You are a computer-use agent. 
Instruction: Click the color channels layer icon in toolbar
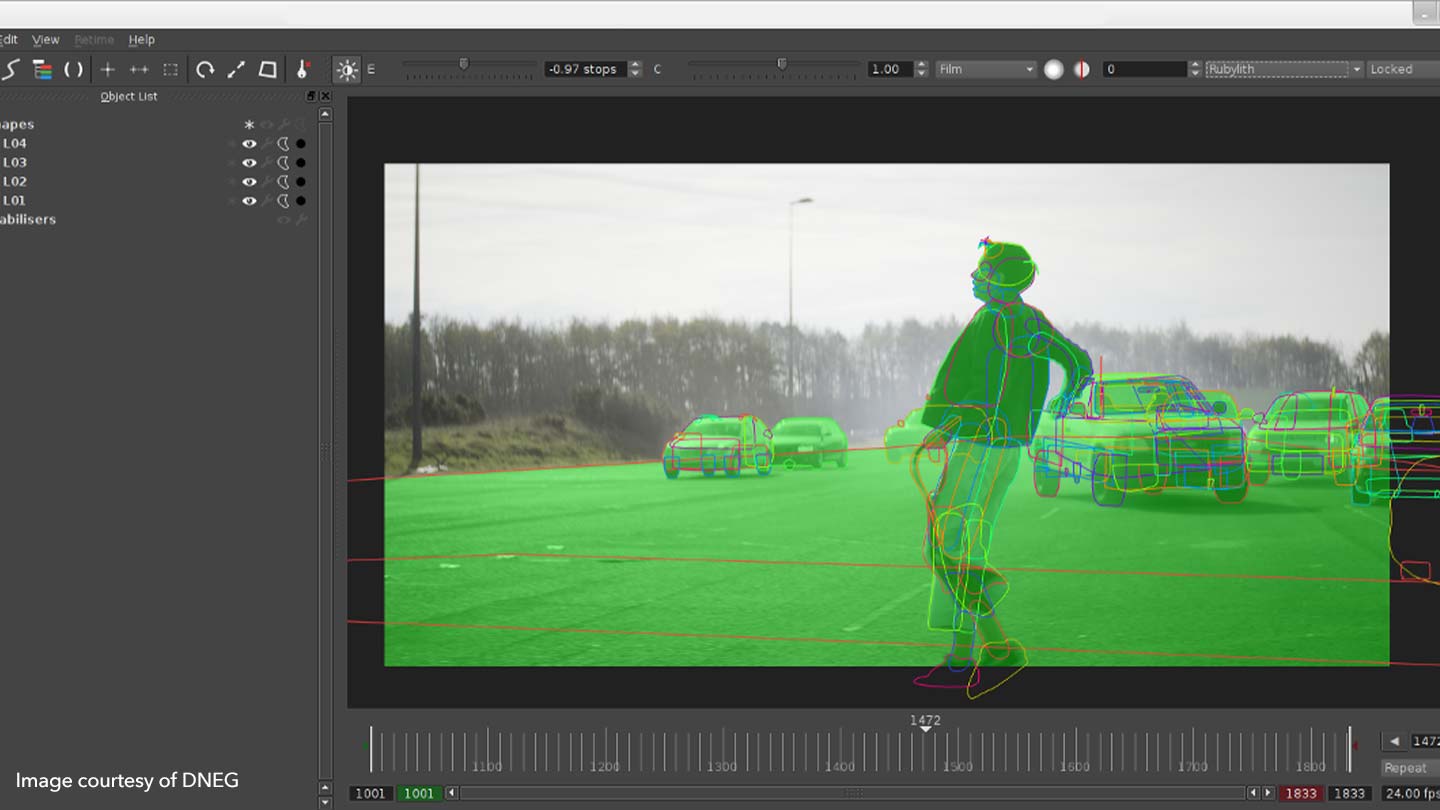(x=41, y=69)
